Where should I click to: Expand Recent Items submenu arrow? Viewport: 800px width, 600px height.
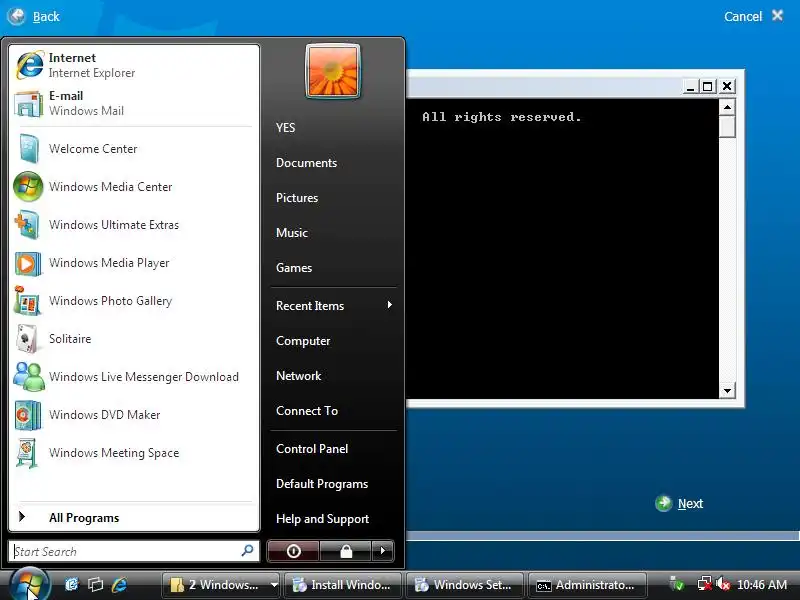[389, 305]
